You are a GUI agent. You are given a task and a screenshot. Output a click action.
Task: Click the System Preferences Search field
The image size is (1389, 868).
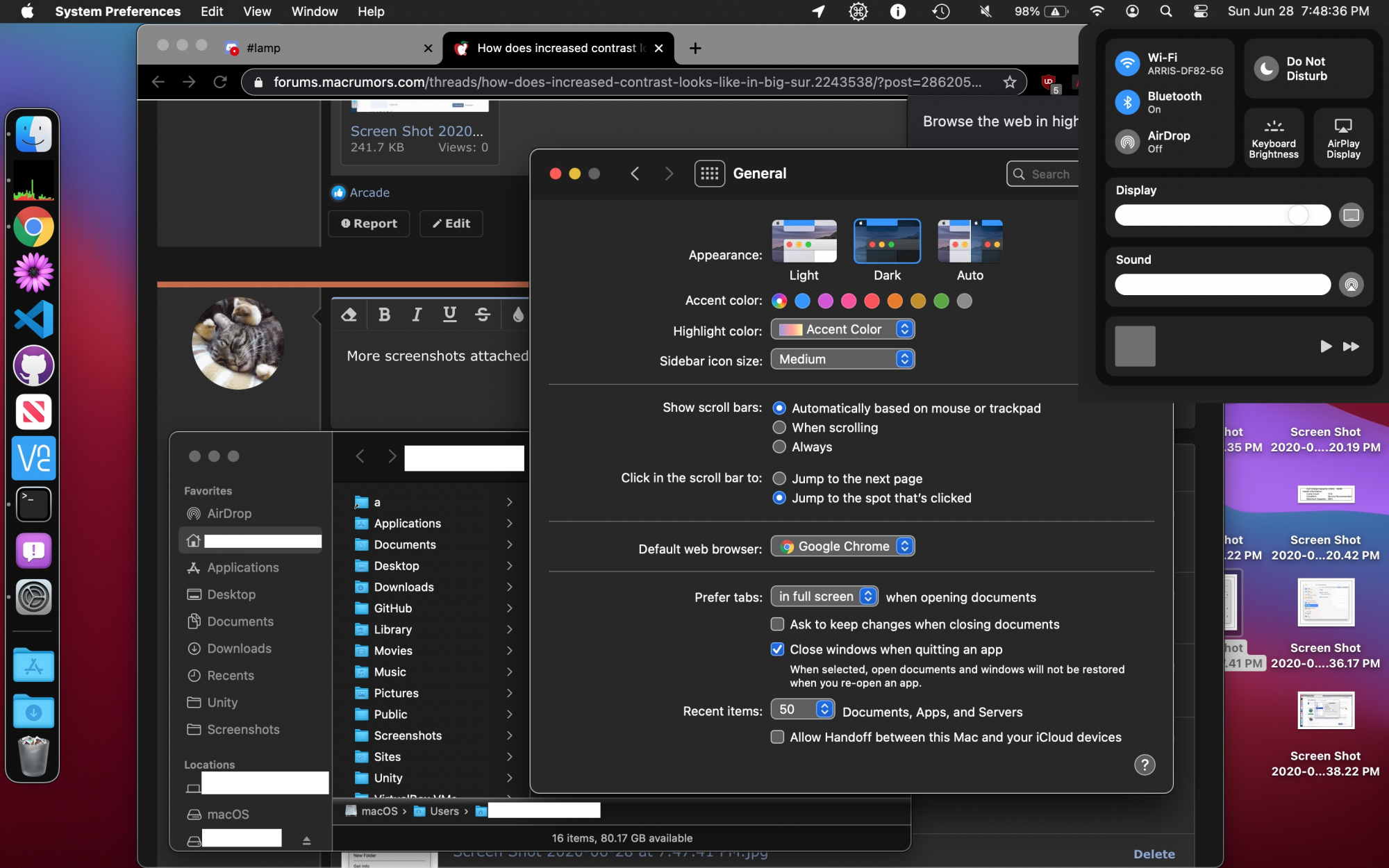click(x=1043, y=174)
